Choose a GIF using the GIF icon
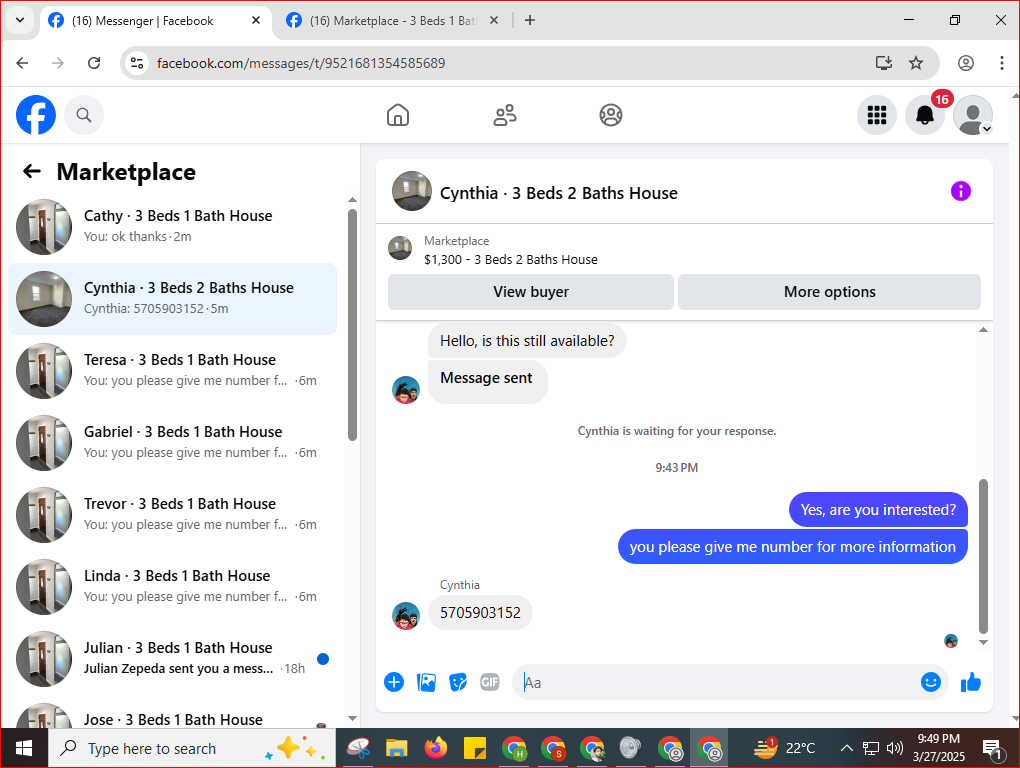This screenshot has height=768, width=1020. (489, 682)
